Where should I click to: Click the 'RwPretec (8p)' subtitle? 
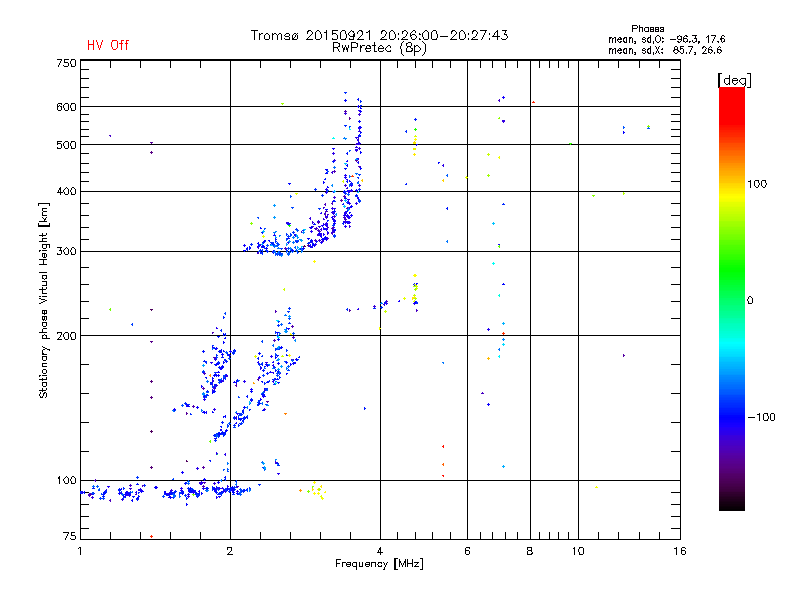pos(380,48)
